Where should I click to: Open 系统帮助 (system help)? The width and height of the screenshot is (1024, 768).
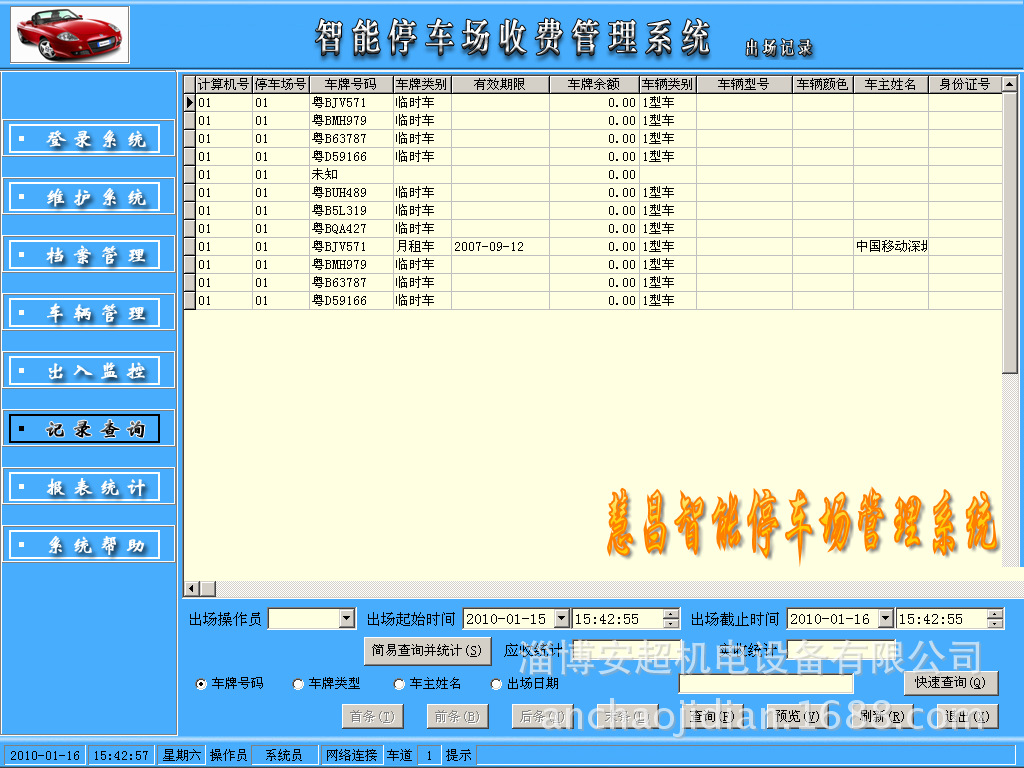tap(88, 543)
